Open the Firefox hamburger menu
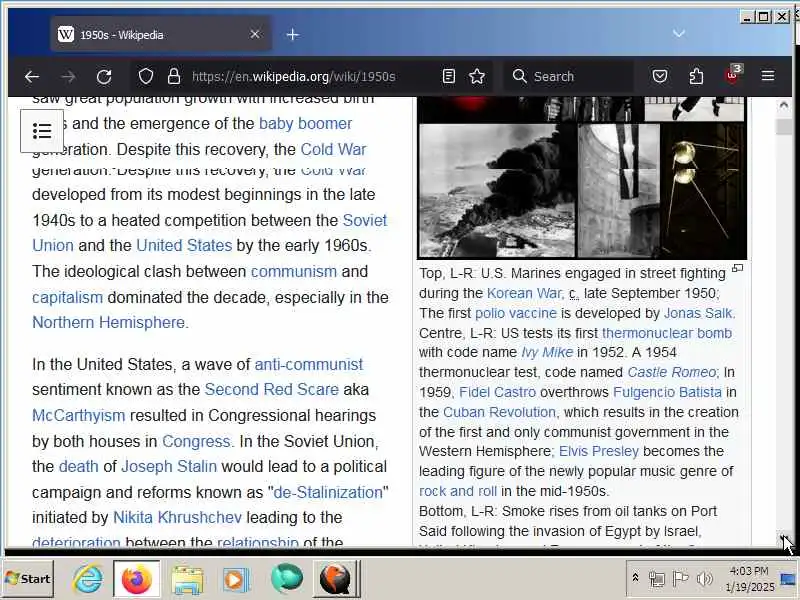The height and width of the screenshot is (600, 800). (768, 77)
